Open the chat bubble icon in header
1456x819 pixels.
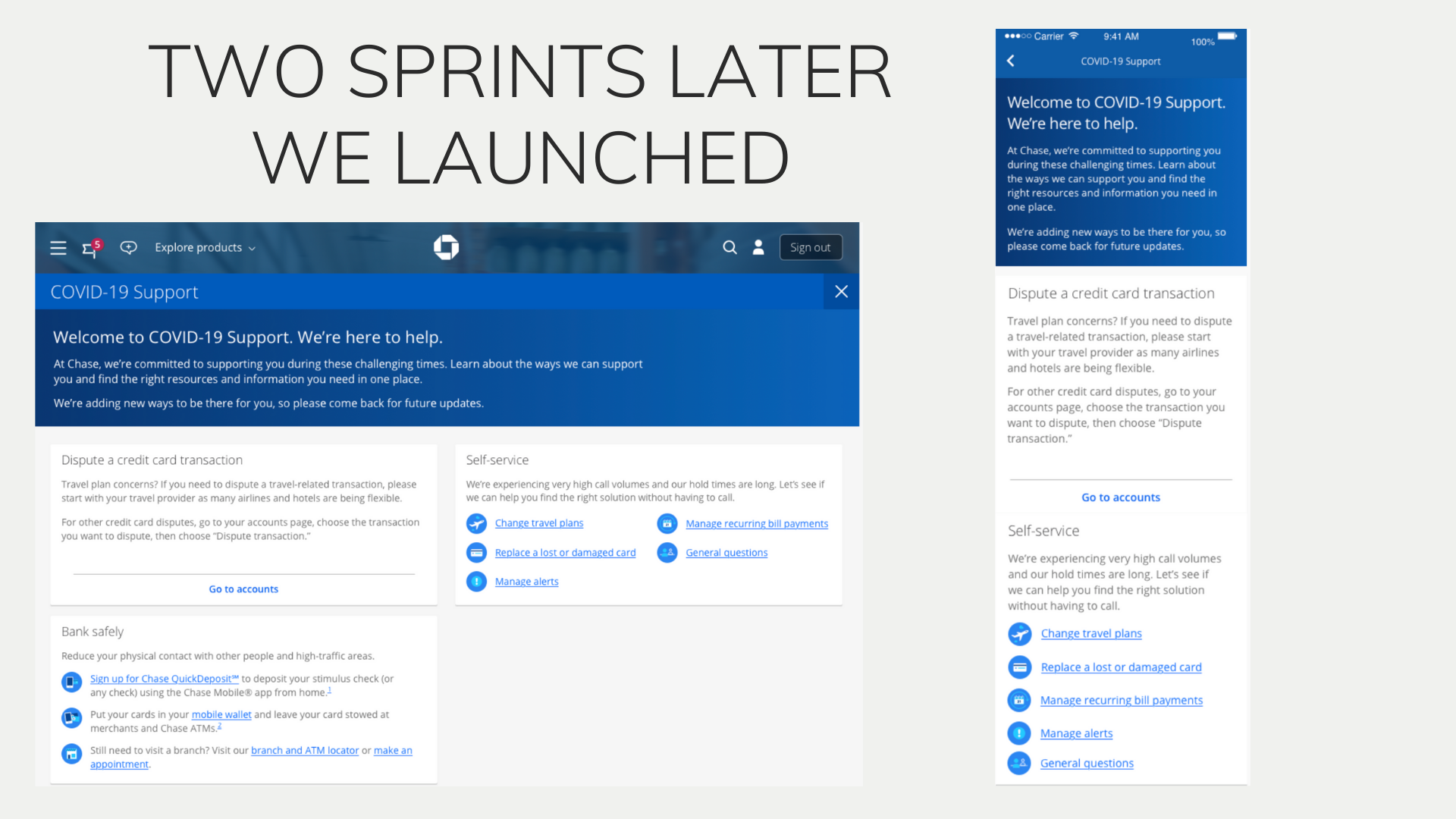click(x=129, y=247)
